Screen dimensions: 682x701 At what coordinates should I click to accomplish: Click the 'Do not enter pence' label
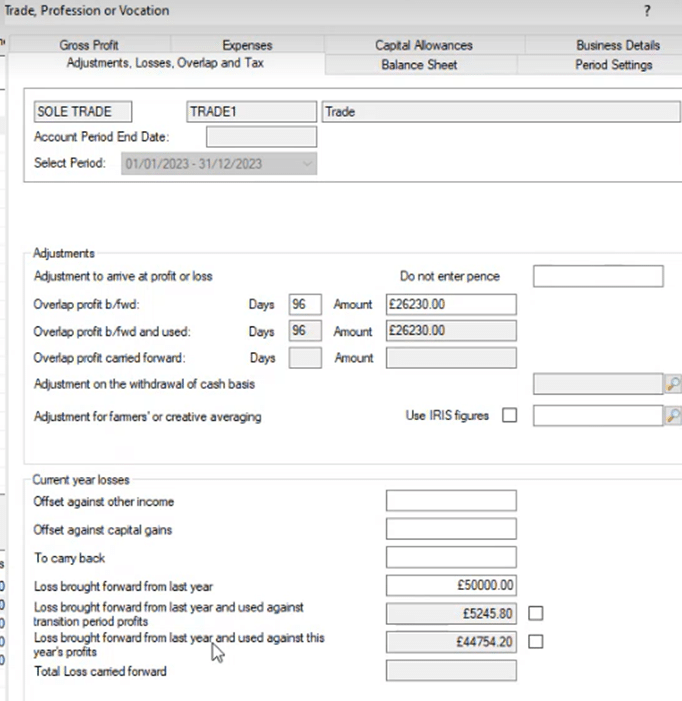(x=450, y=276)
